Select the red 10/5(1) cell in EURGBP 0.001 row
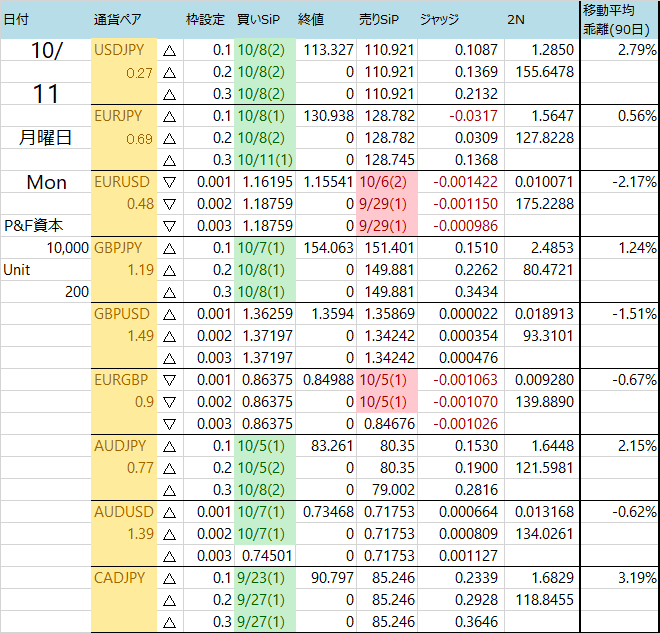This screenshot has height=633, width=660. [x=387, y=380]
